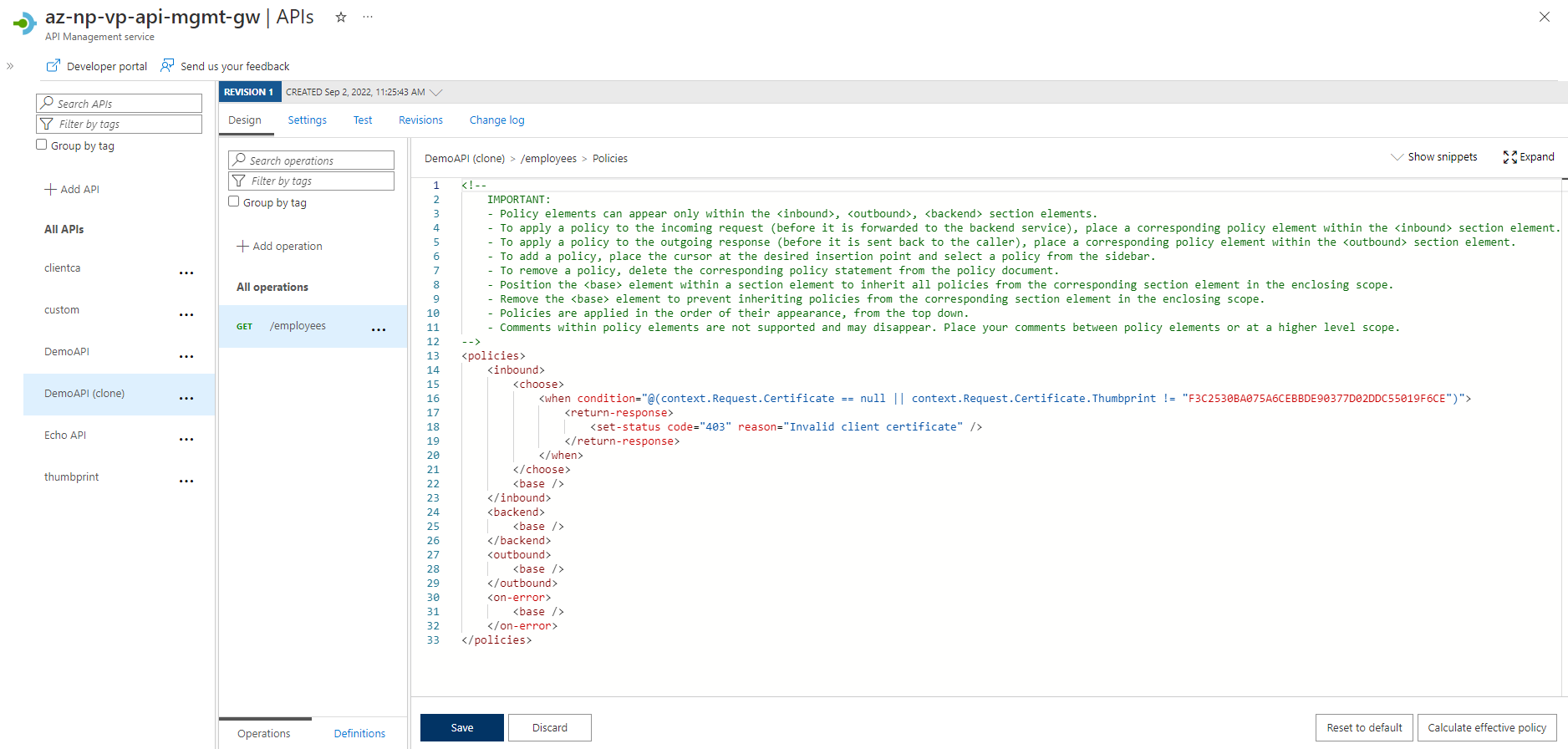Open context menu for DemoAPI (clone)
The width and height of the screenshot is (1568, 749).
[186, 399]
